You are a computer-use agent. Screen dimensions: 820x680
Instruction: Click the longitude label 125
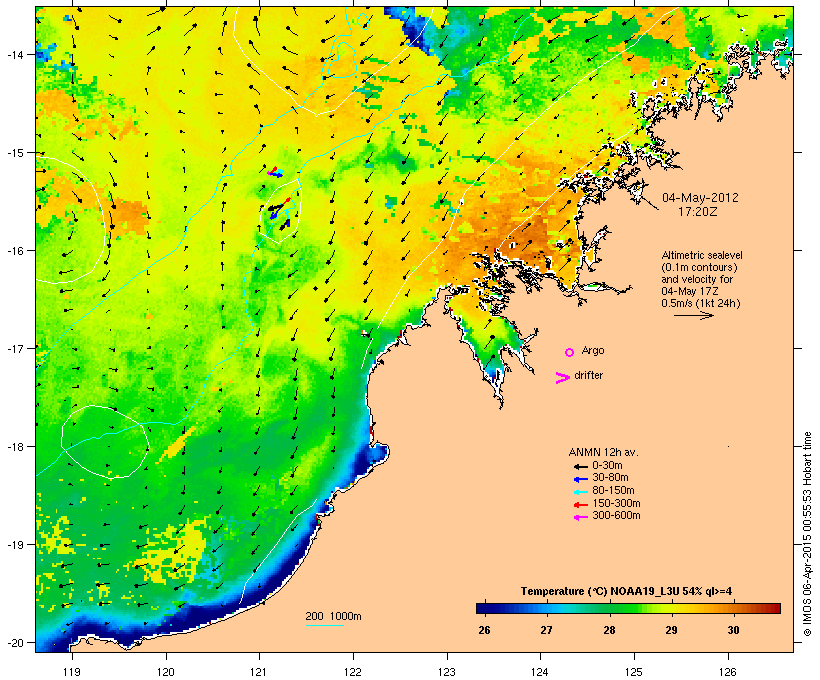pos(634,672)
